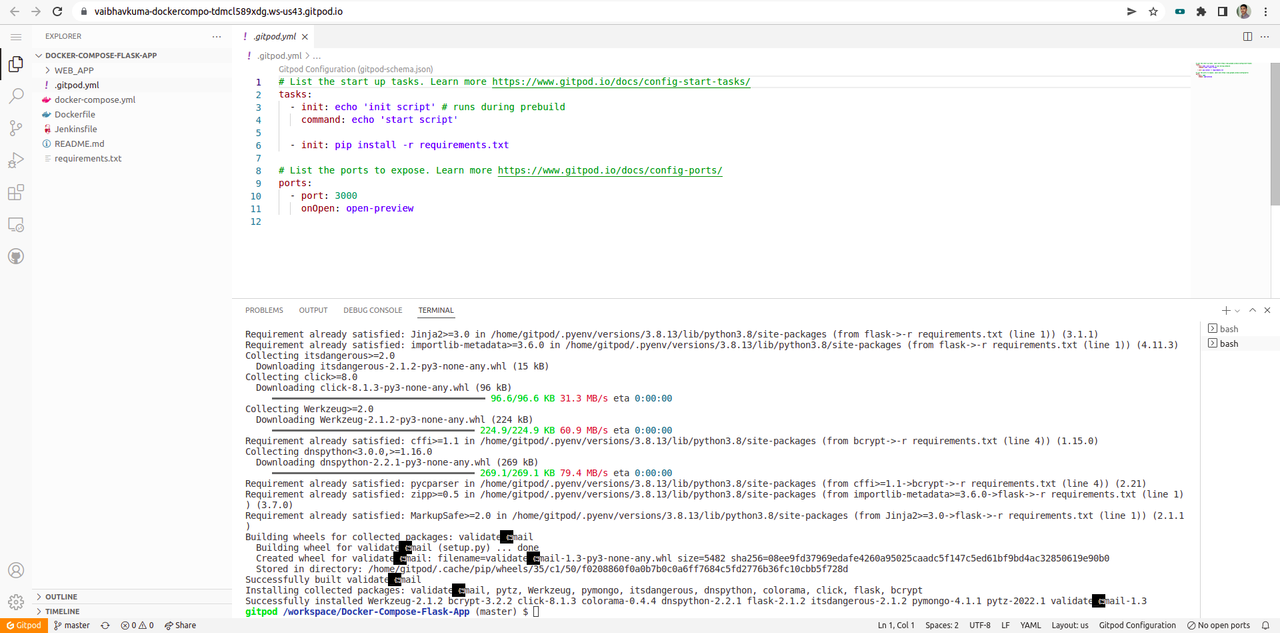
Task: Click Ln 1, Col 1 cursor position
Action: point(896,625)
